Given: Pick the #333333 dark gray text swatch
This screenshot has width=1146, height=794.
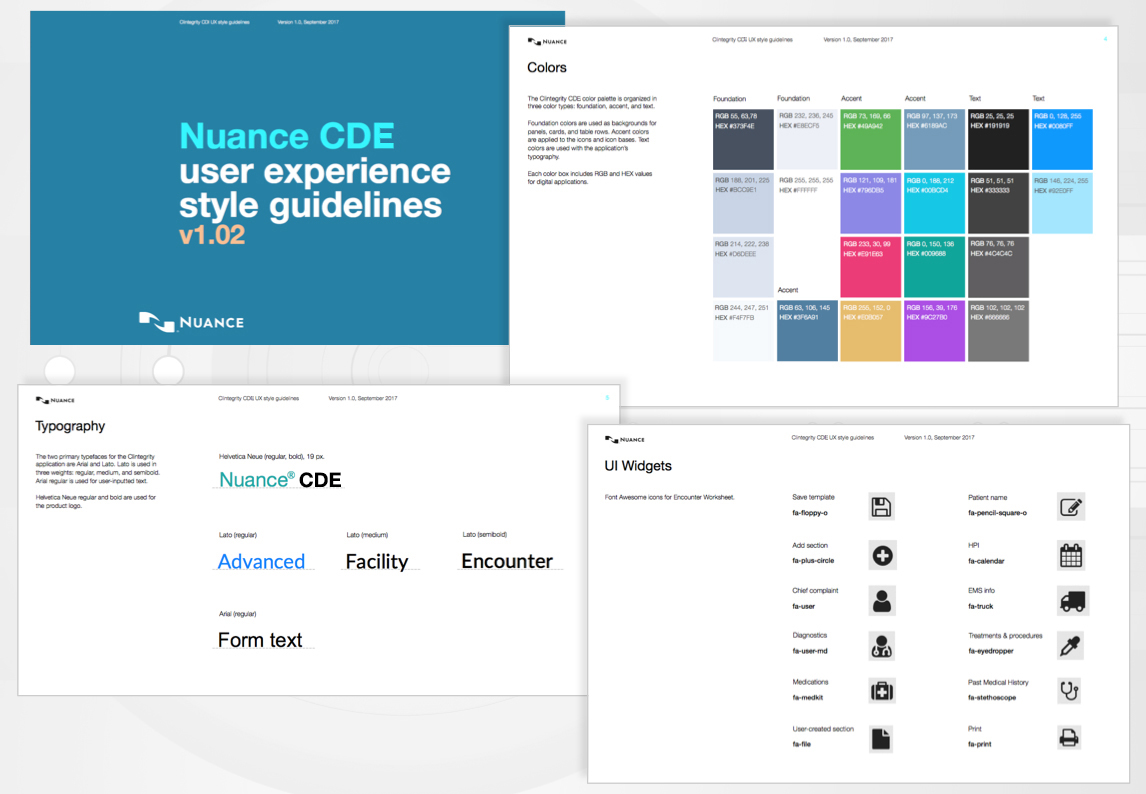Looking at the screenshot, I should (998, 203).
